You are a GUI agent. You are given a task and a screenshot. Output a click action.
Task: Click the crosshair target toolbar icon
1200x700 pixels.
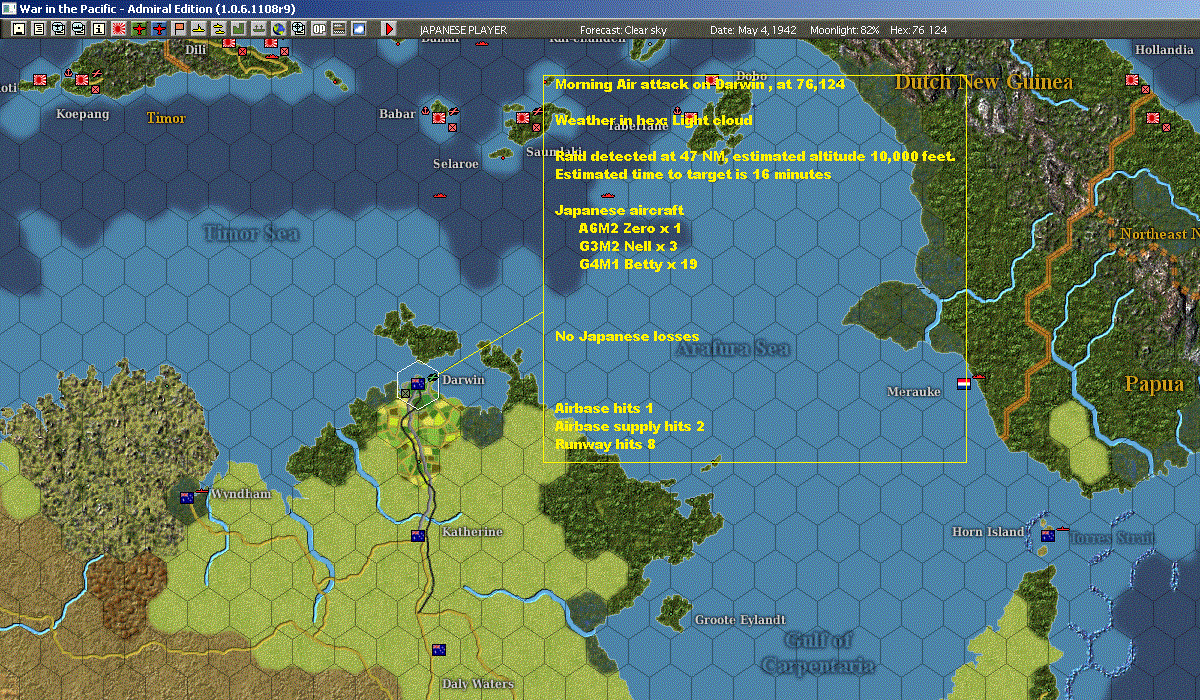pos(298,29)
